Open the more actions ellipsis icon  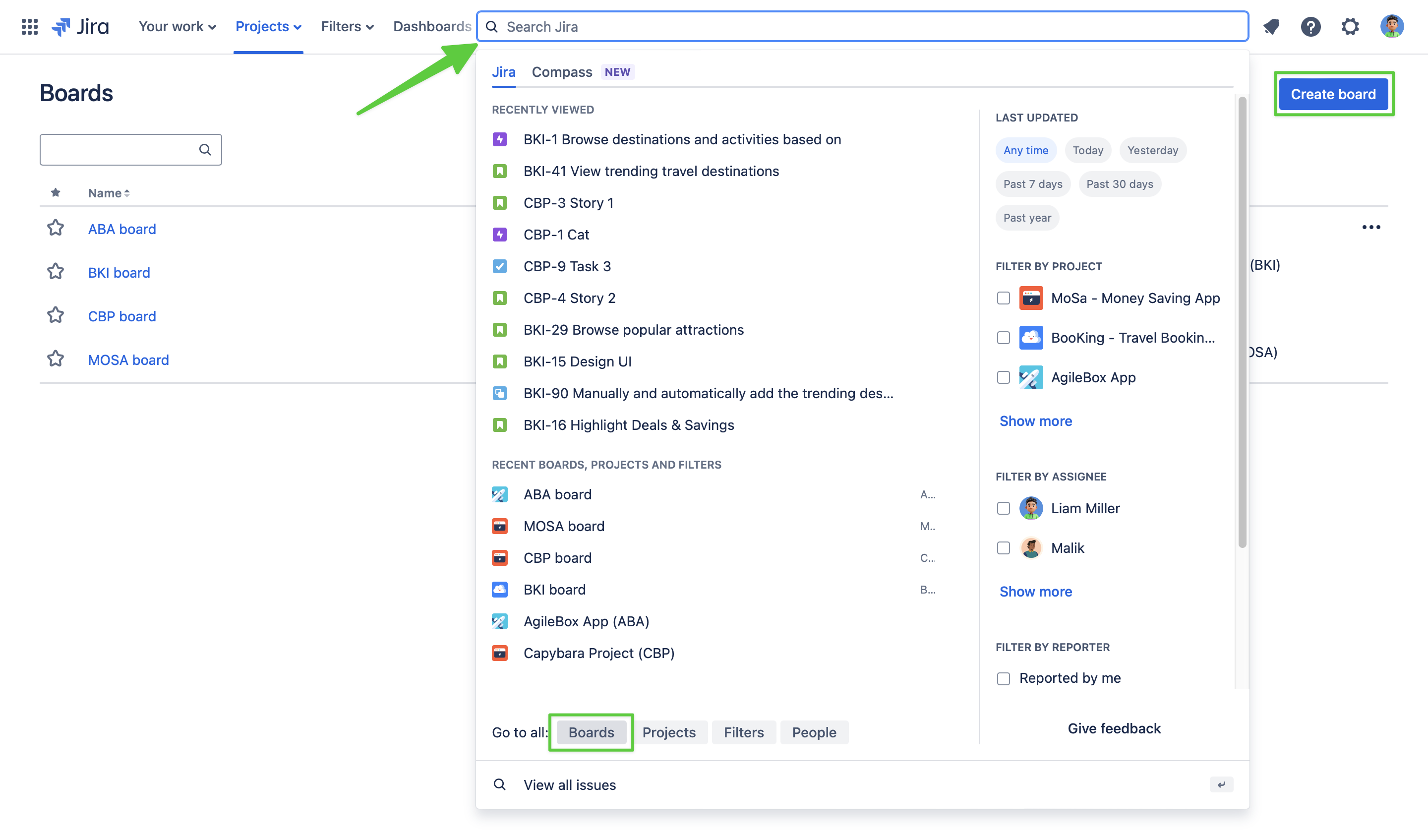tap(1371, 227)
